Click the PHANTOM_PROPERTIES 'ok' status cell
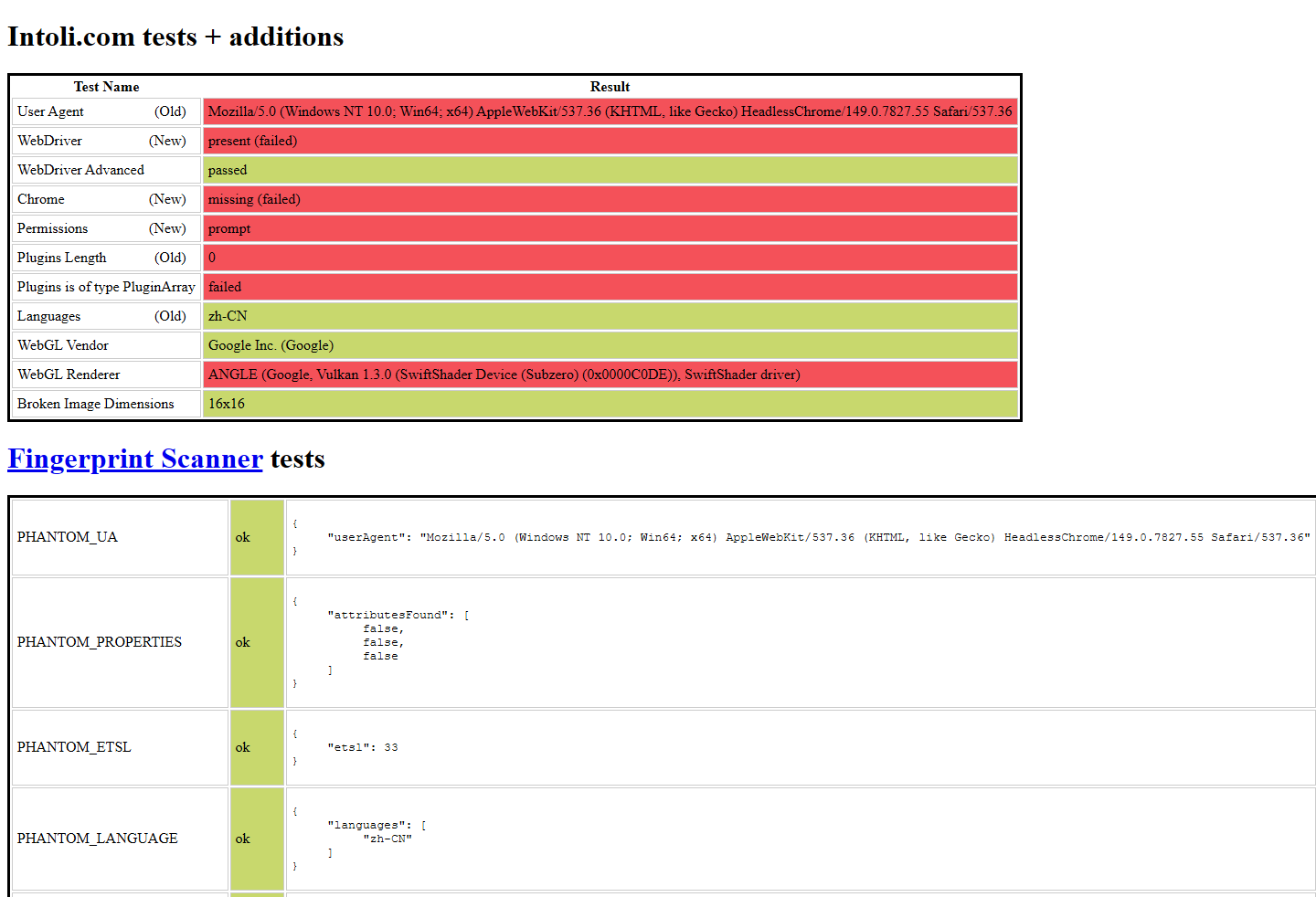This screenshot has height=897, width=1316. (257, 642)
